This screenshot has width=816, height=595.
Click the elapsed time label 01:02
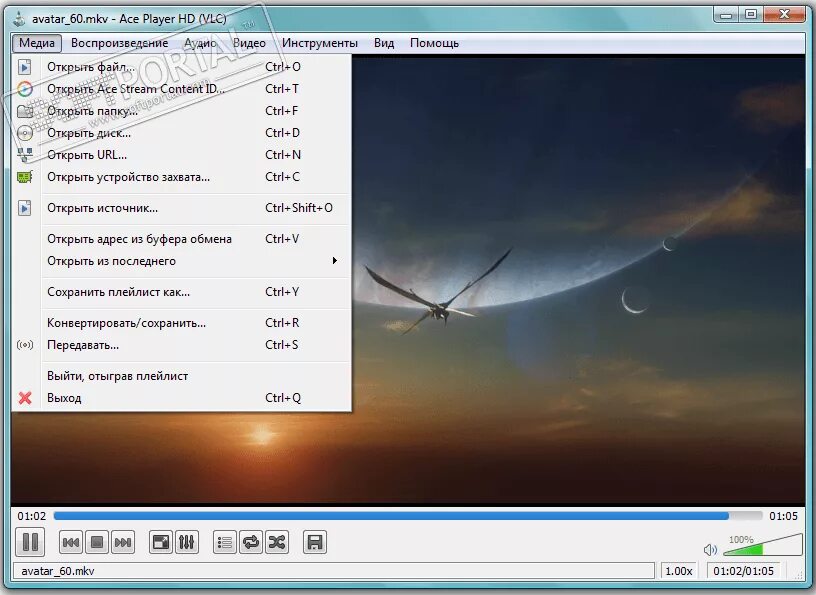tap(32, 516)
